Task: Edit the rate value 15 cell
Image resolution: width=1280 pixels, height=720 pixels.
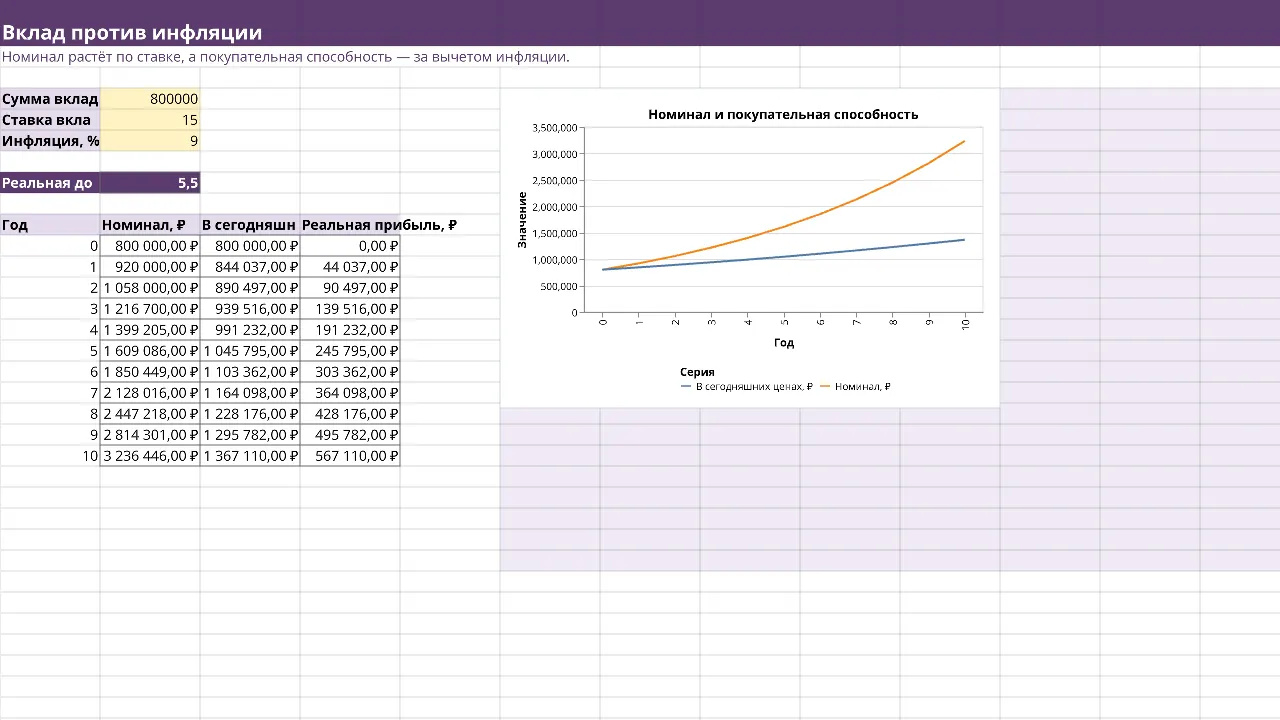Action: (150, 120)
